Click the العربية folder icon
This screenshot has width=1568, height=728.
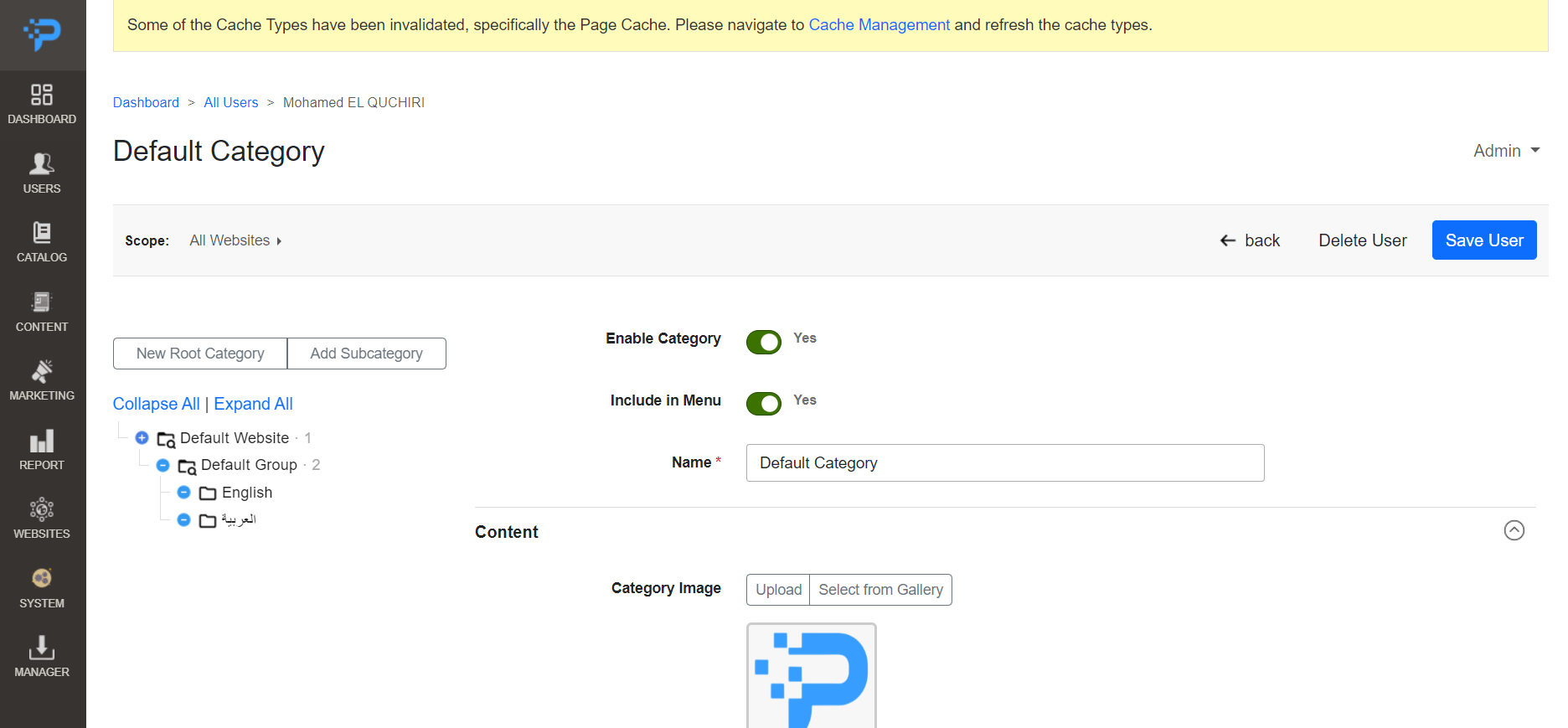pyautogui.click(x=208, y=521)
